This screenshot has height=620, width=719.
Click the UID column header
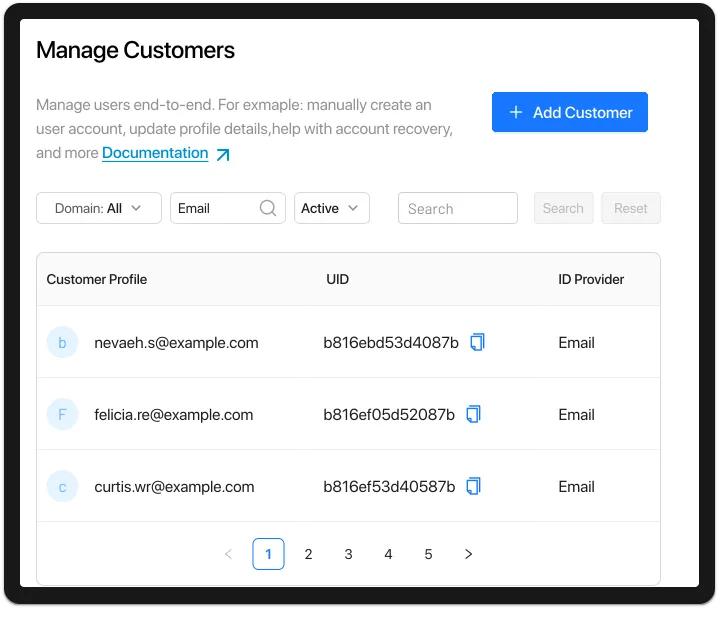coord(337,279)
